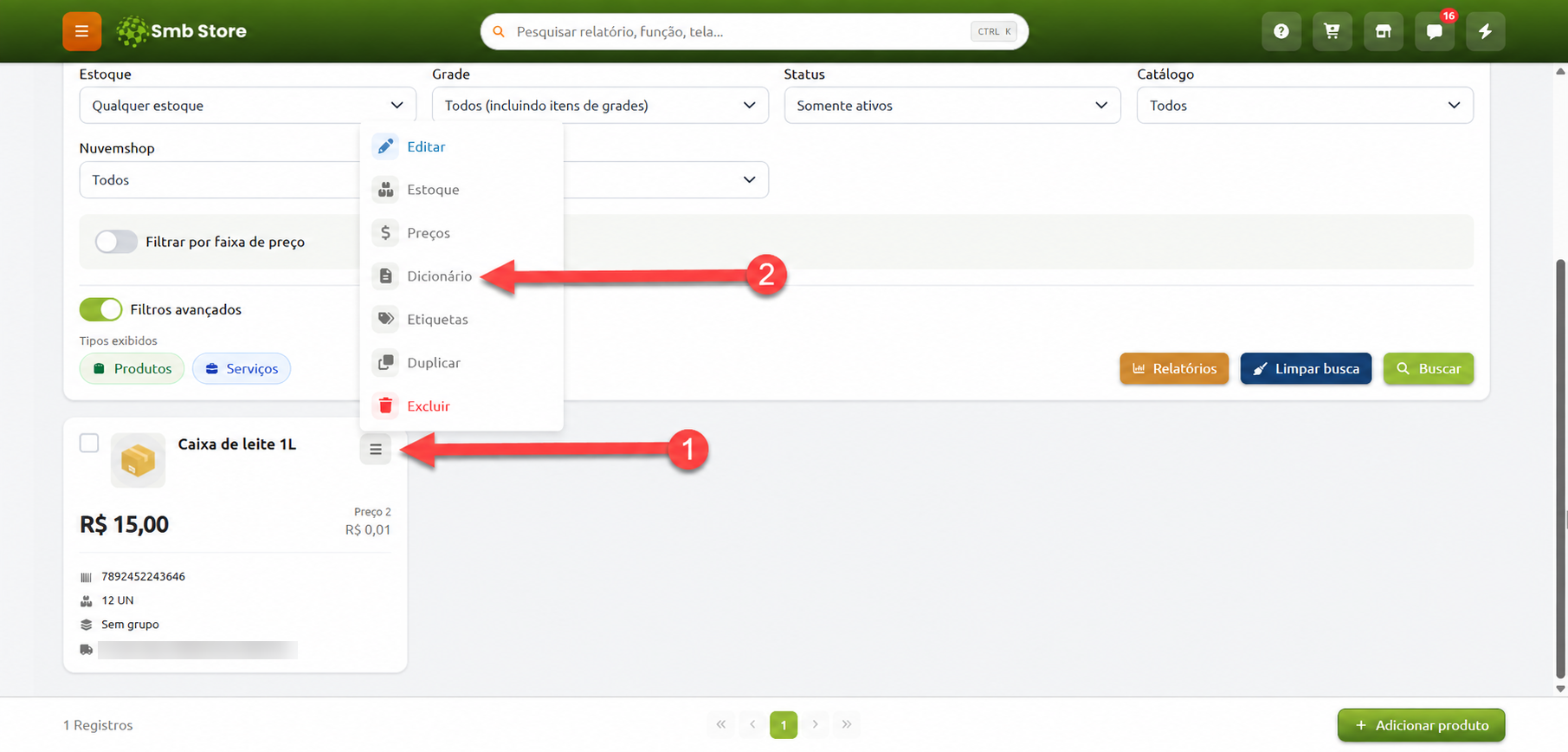Expand the Catálogo dropdown
The width and height of the screenshot is (1568, 752).
coord(1305,105)
